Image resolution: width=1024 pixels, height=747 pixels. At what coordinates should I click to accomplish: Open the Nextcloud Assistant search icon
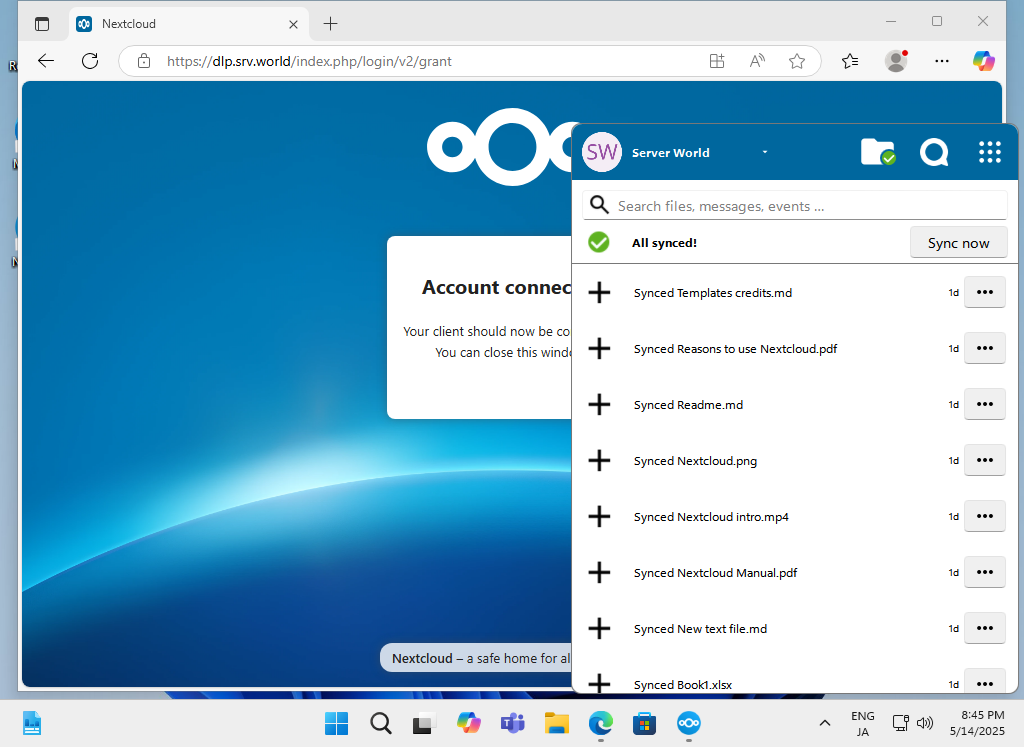pyautogui.click(x=934, y=152)
